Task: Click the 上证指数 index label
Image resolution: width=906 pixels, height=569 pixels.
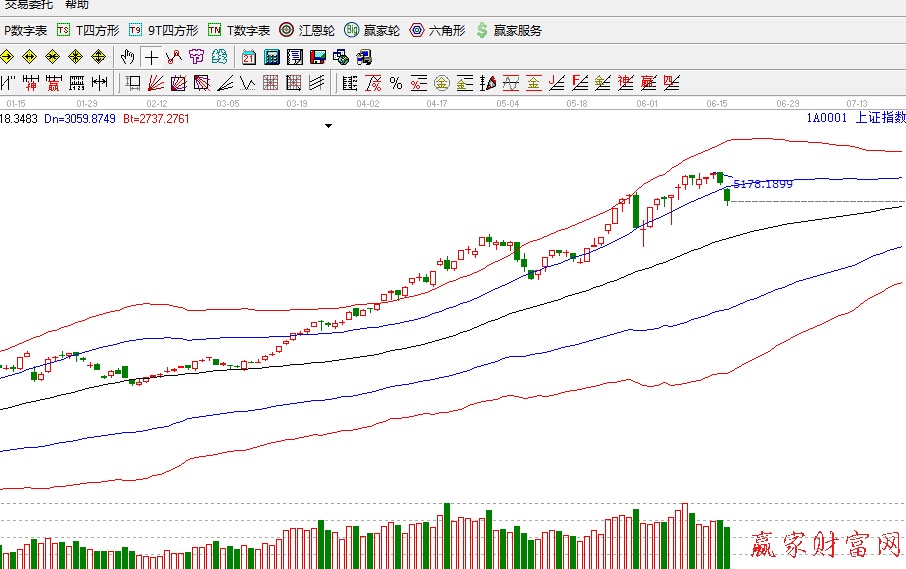Action: 880,118
